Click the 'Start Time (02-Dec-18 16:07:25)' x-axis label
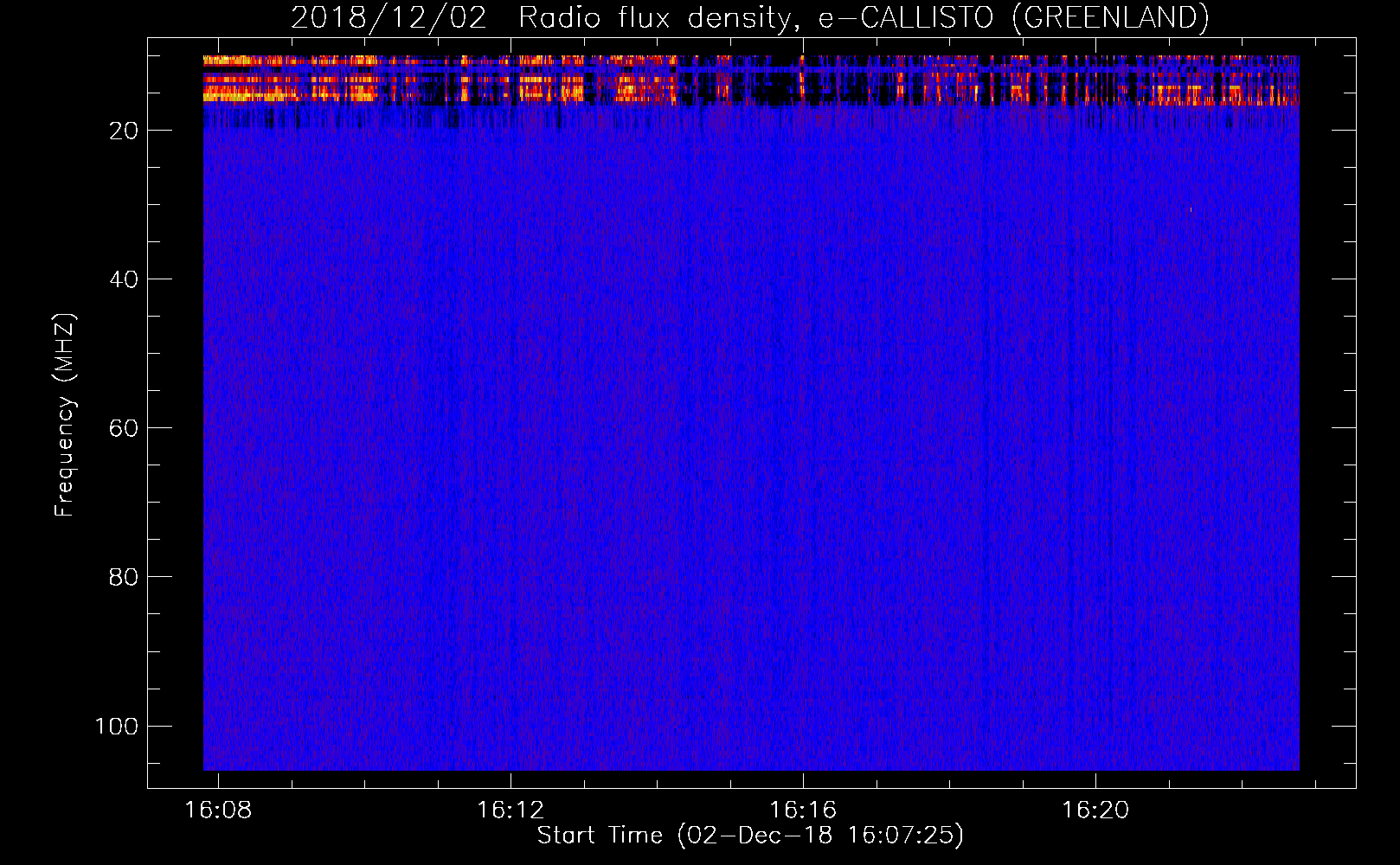 click(x=750, y=836)
